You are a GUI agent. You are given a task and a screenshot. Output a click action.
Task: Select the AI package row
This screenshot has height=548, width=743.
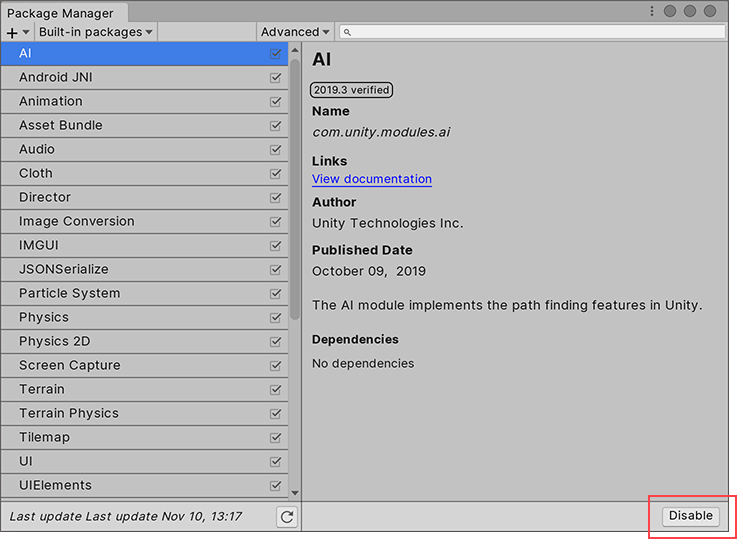144,54
